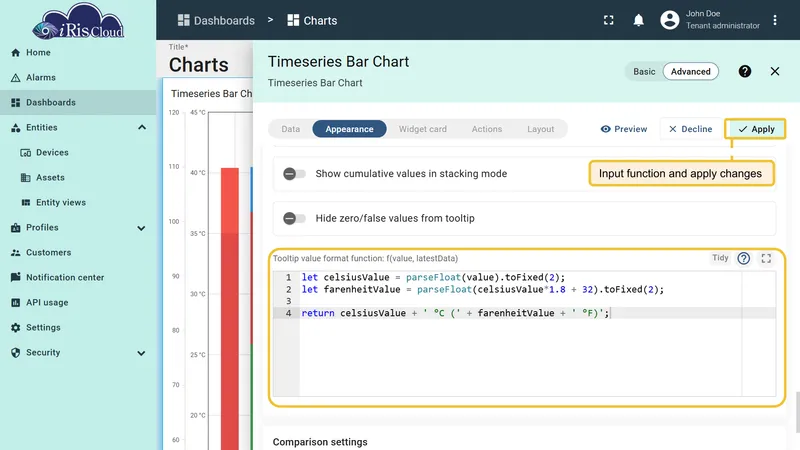800x450 pixels.
Task: Switch to Basic mode
Action: pos(644,71)
